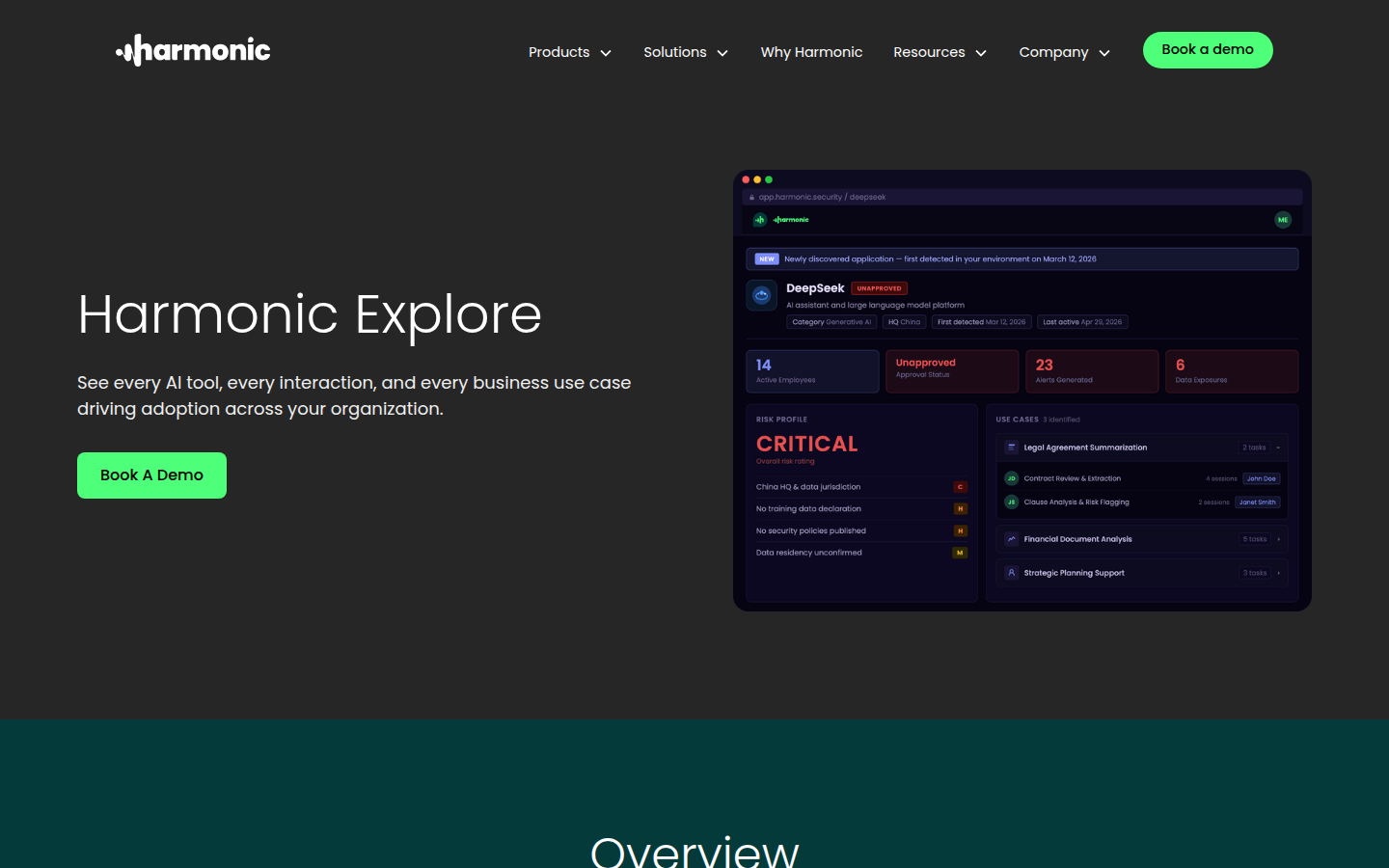This screenshot has width=1389, height=868.
Task: Click the Last active Apr 29, 2026 chip
Action: click(1082, 322)
